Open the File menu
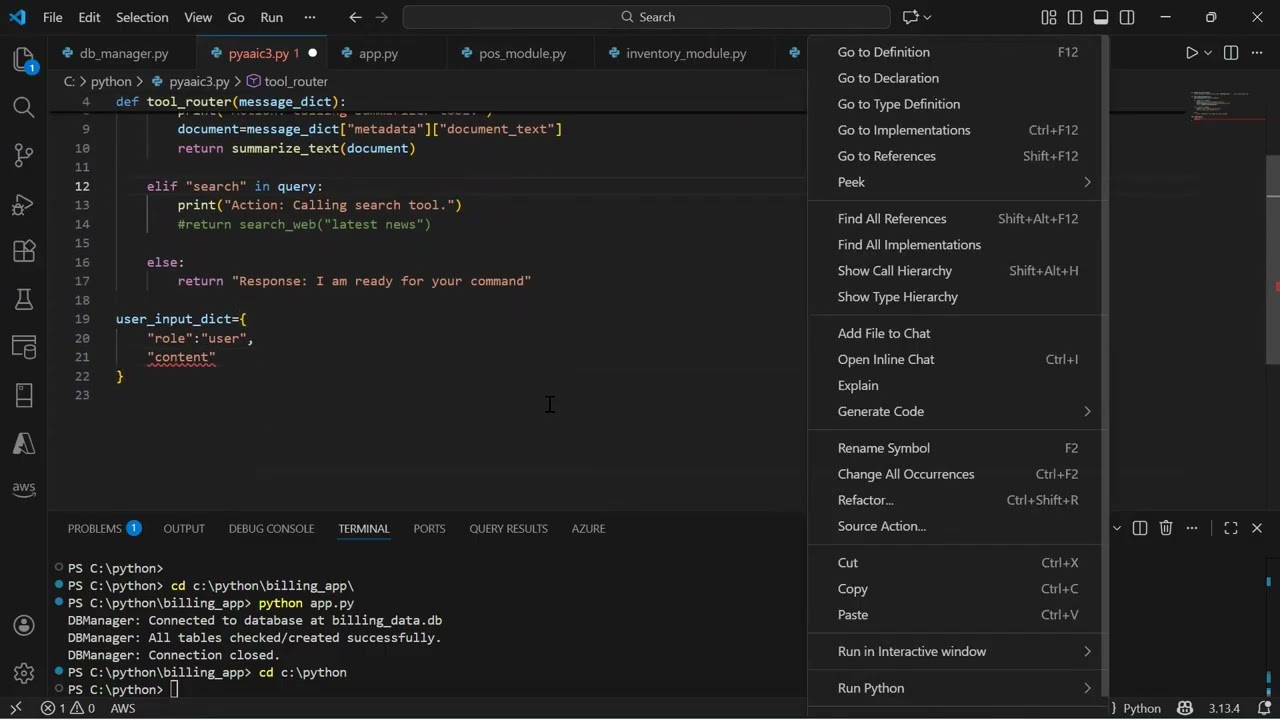1280x720 pixels. point(53,17)
